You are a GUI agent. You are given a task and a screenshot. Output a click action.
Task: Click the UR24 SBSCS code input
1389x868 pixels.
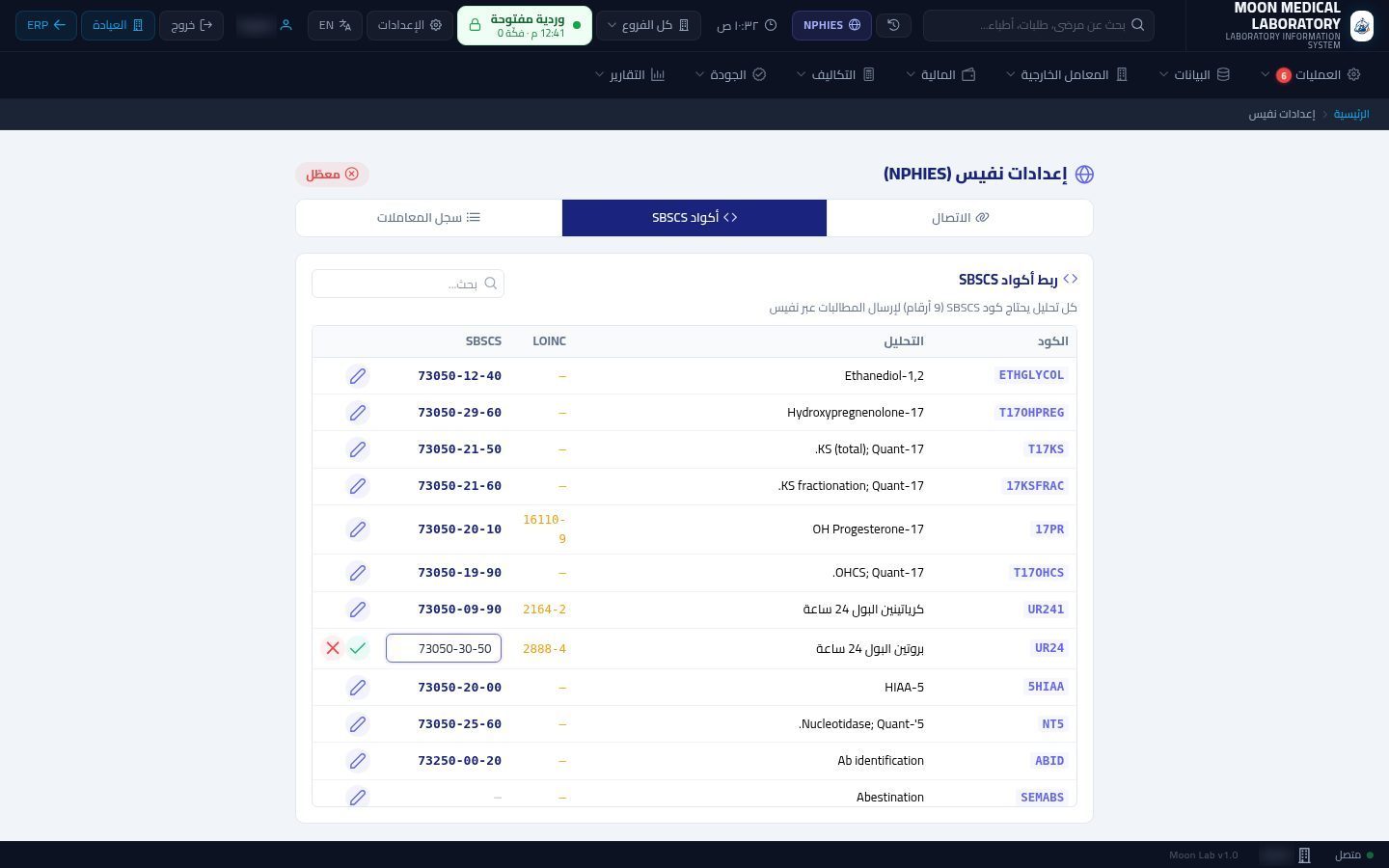tap(444, 649)
